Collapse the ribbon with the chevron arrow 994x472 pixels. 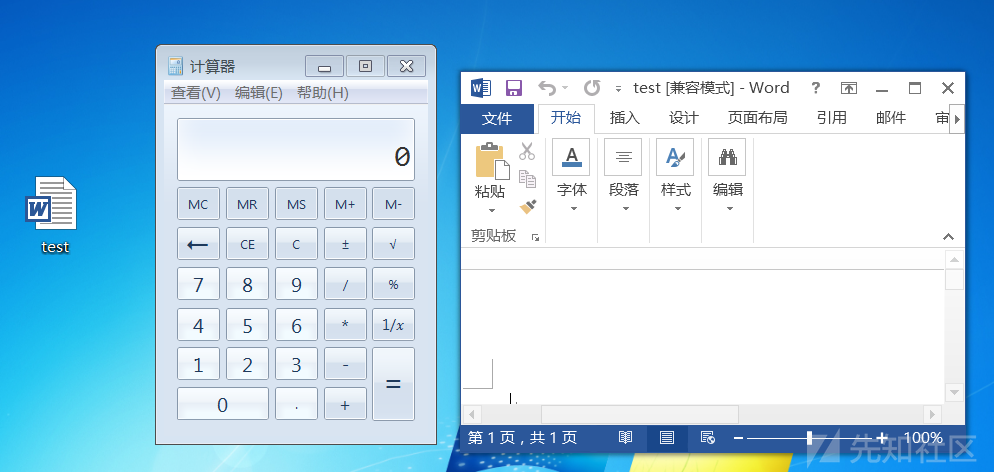[x=948, y=236]
